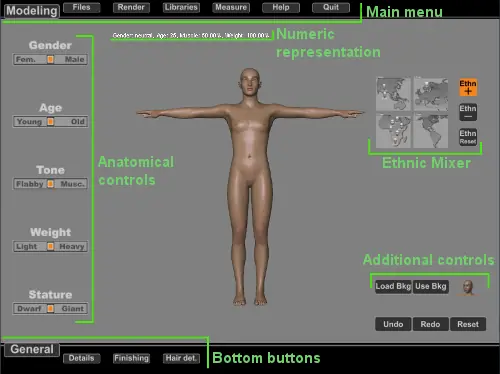The image size is (500, 374).
Task: Click the Quit button
Action: [331, 7]
